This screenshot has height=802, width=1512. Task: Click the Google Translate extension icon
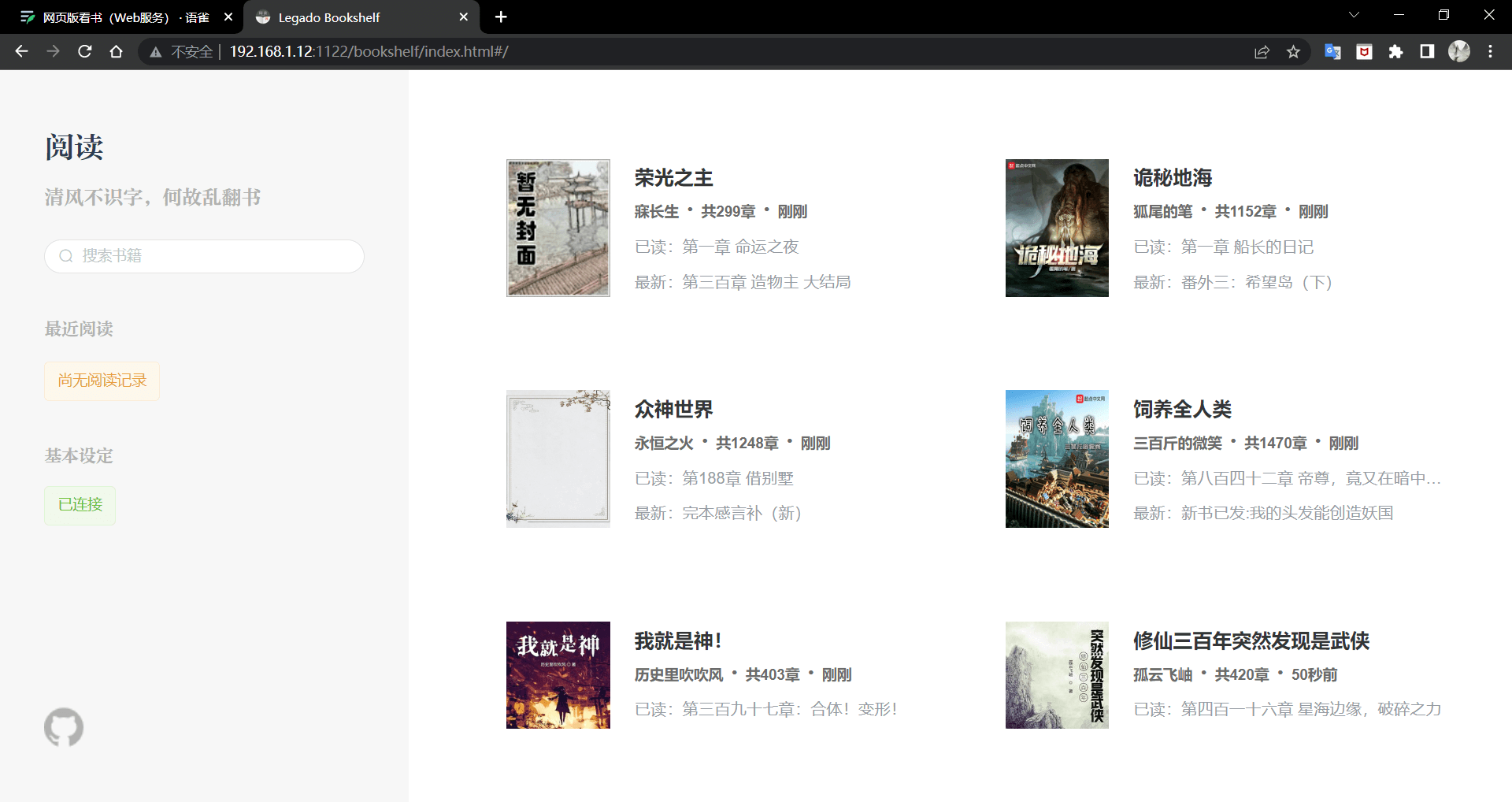(x=1332, y=51)
